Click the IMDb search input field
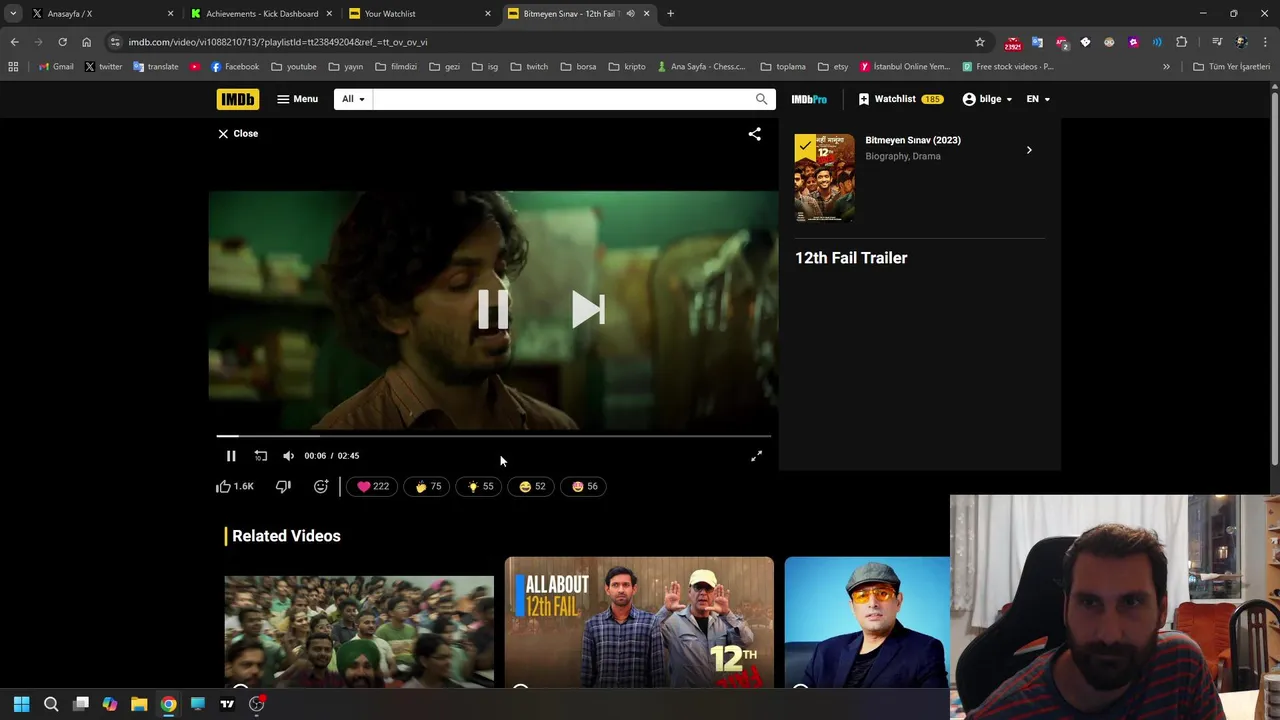The image size is (1280, 720). point(562,99)
